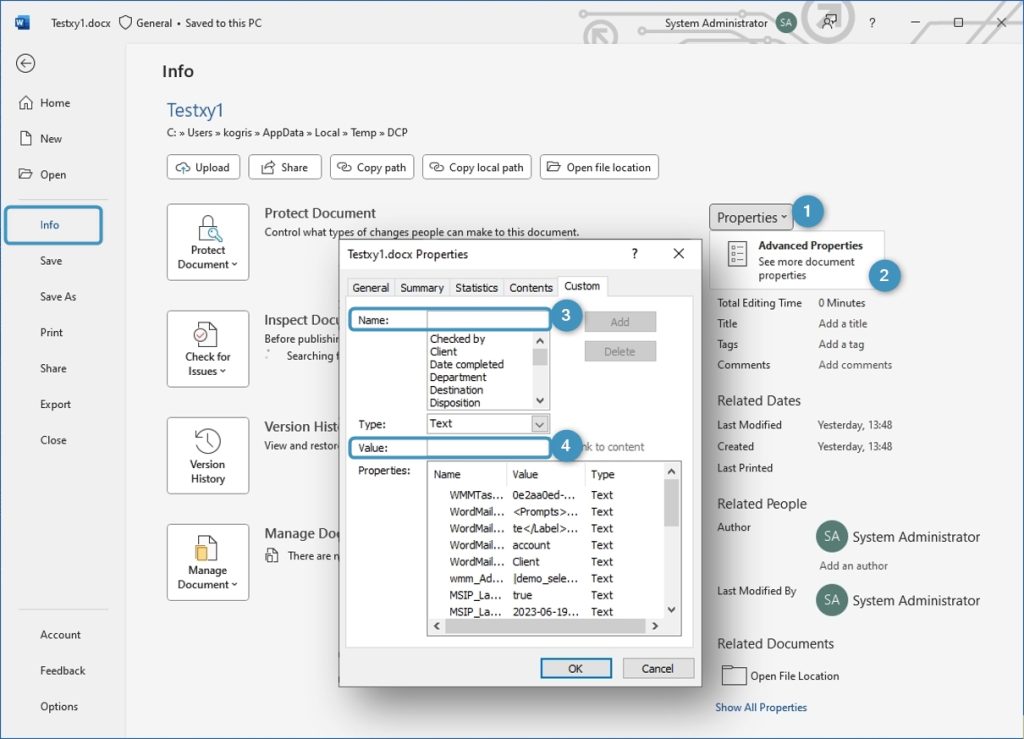1024x739 pixels.
Task: Click into the Name input field
Action: click(x=487, y=320)
